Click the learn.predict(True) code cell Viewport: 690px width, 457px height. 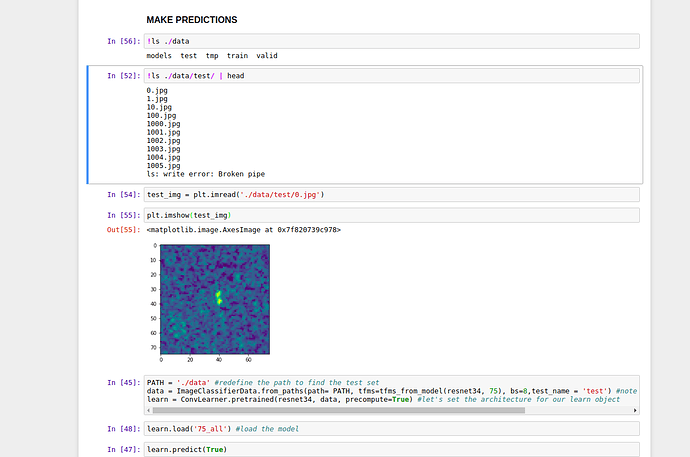(392, 450)
